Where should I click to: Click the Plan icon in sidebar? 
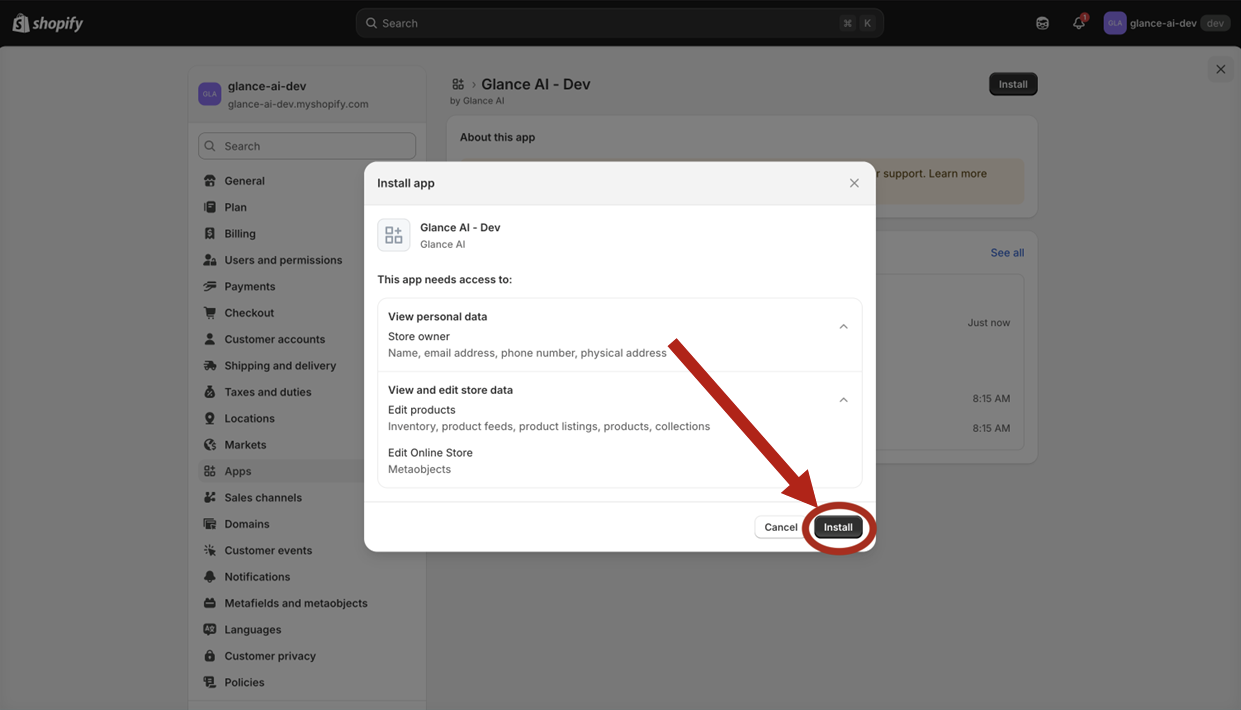point(210,207)
